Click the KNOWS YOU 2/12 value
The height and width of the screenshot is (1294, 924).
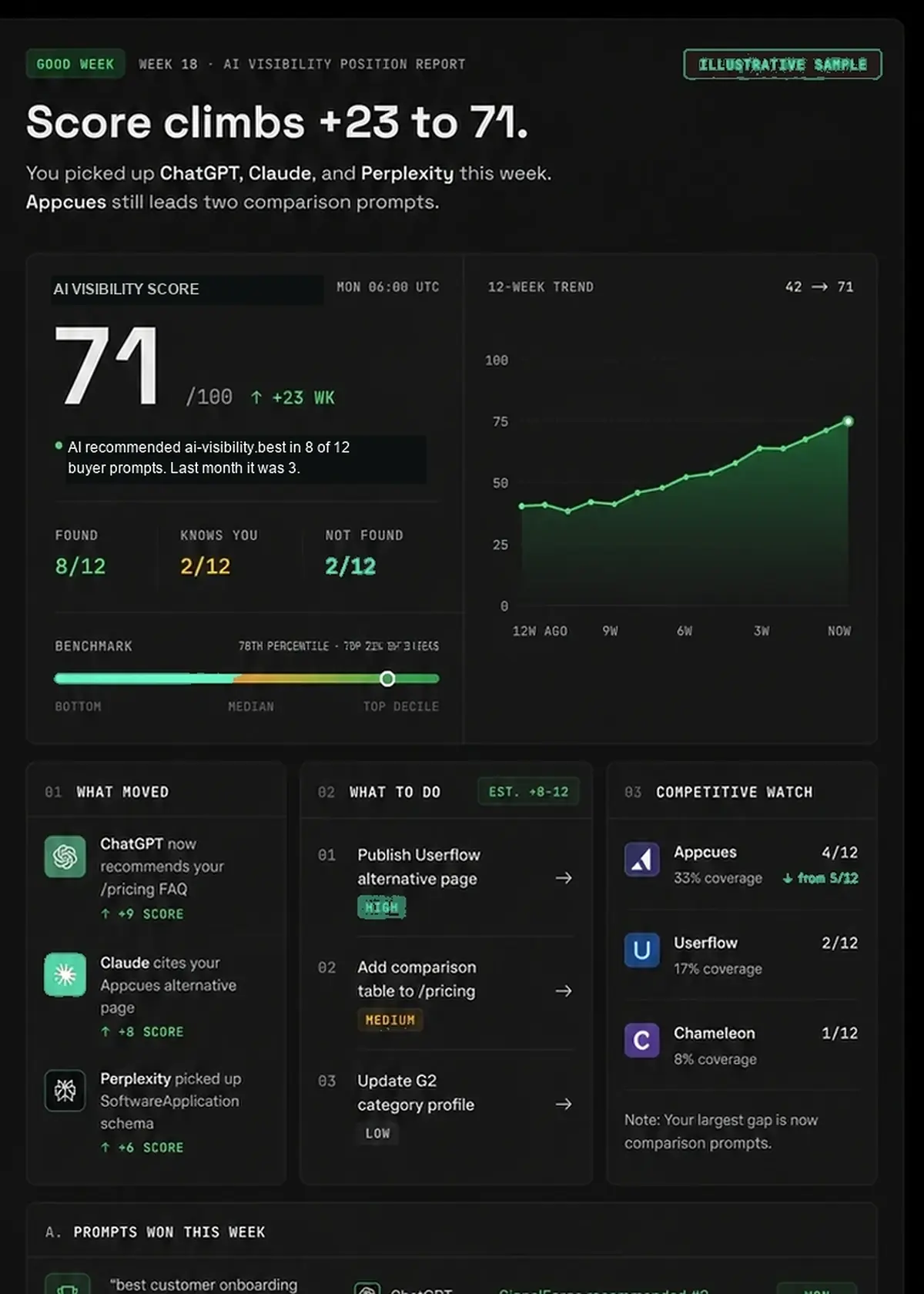click(x=206, y=566)
